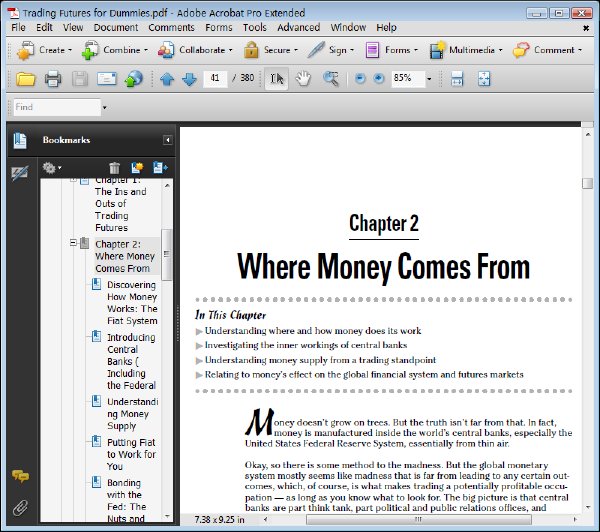The height and width of the screenshot is (532, 600).
Task: Click the Open file folder icon
Action: 25,79
